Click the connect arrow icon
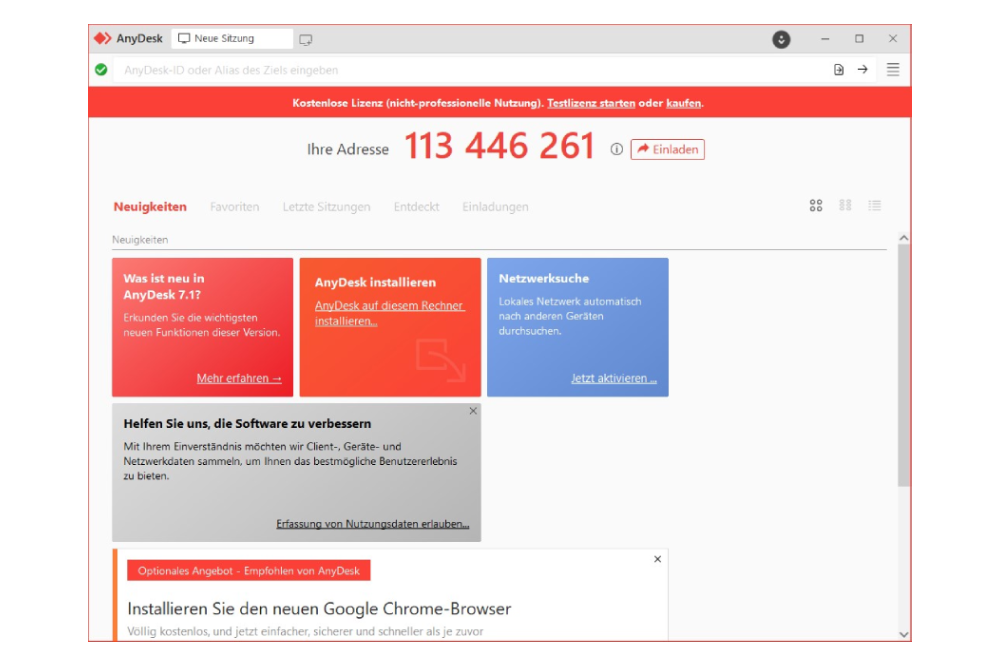 click(862, 70)
